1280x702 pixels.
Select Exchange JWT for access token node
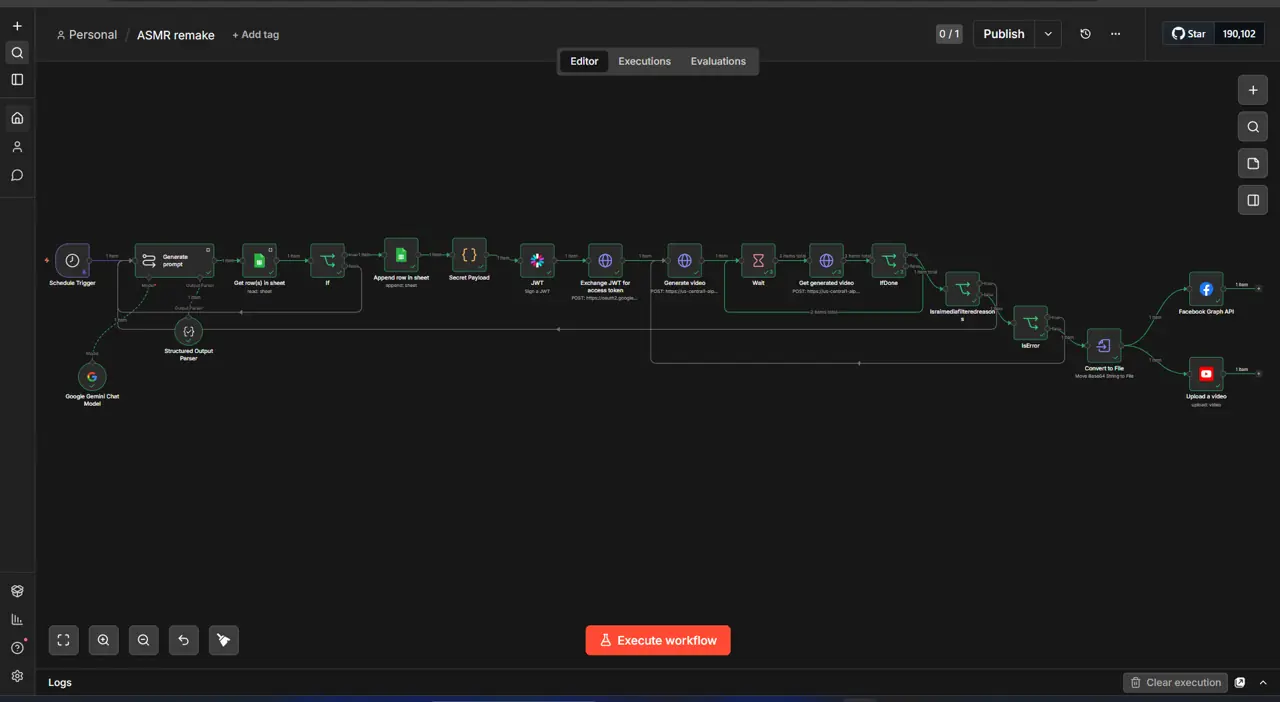point(605,260)
